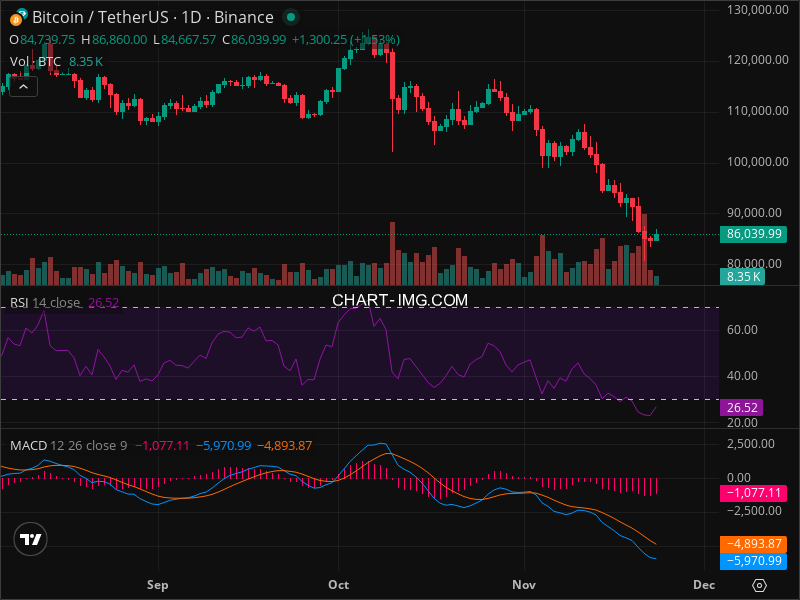Select the Vol · BTC indicator legend
The width and height of the screenshot is (800, 600).
[36, 62]
